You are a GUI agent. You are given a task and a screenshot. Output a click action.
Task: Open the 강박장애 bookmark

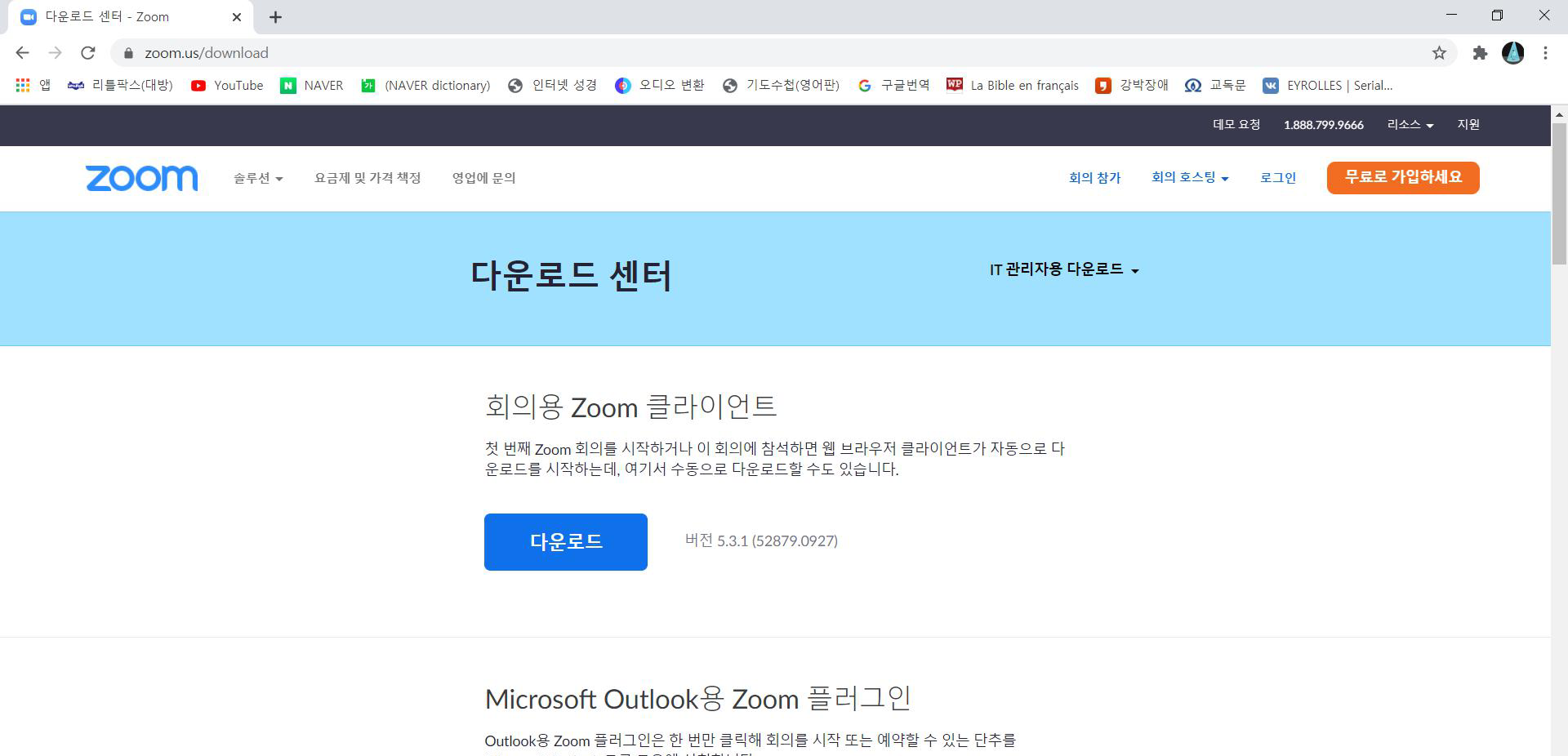pyautogui.click(x=1132, y=85)
